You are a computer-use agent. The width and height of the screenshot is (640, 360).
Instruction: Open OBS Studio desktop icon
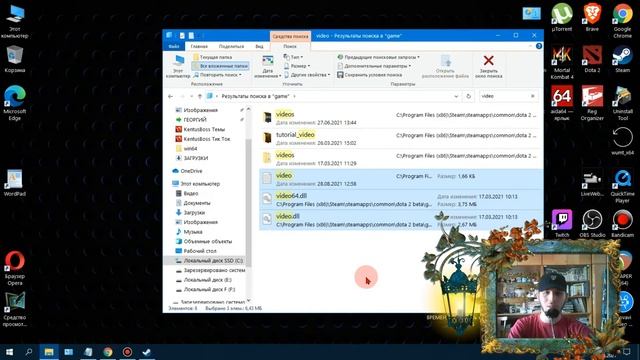pos(592,223)
